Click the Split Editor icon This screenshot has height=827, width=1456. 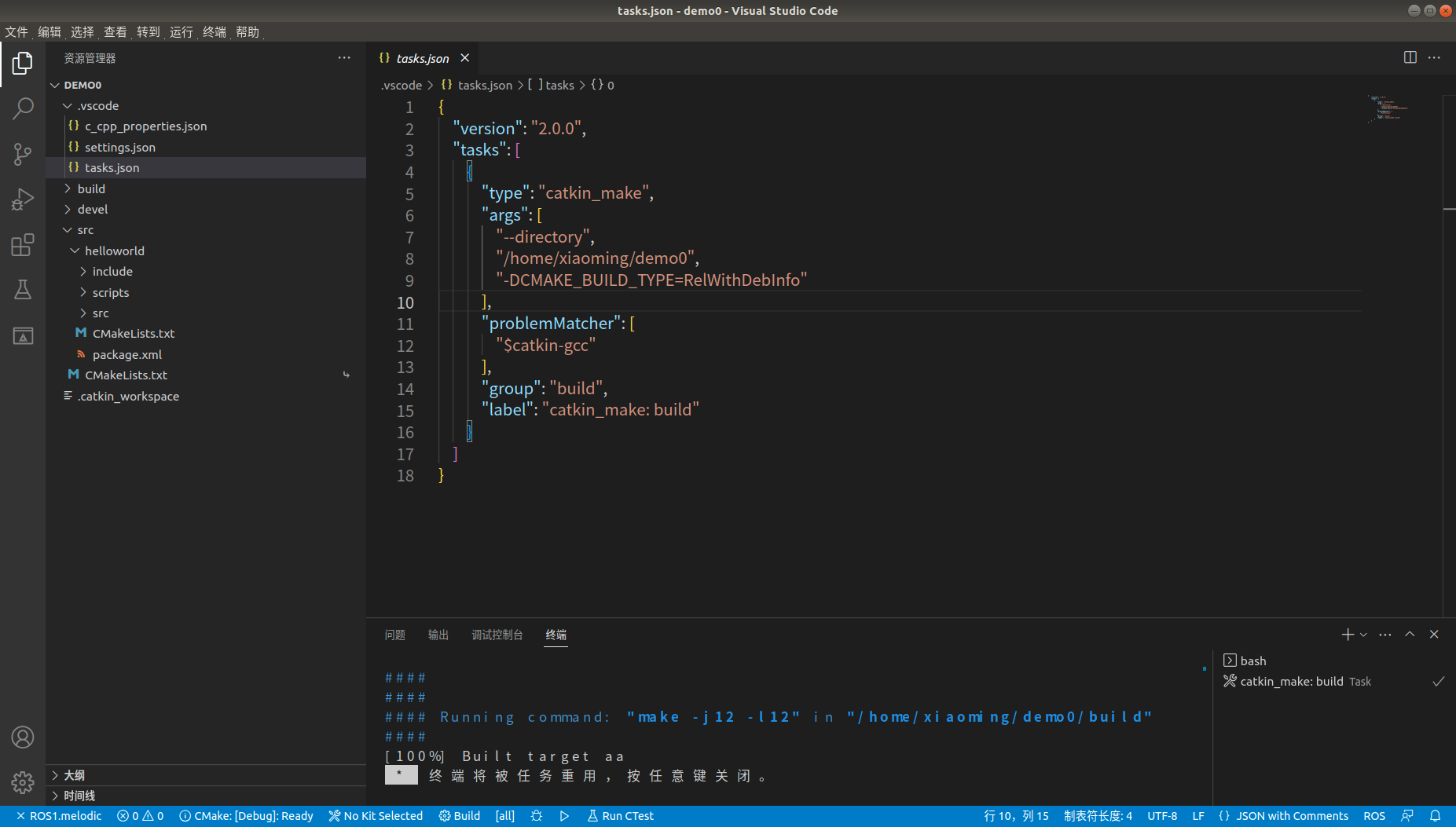pos(1410,57)
